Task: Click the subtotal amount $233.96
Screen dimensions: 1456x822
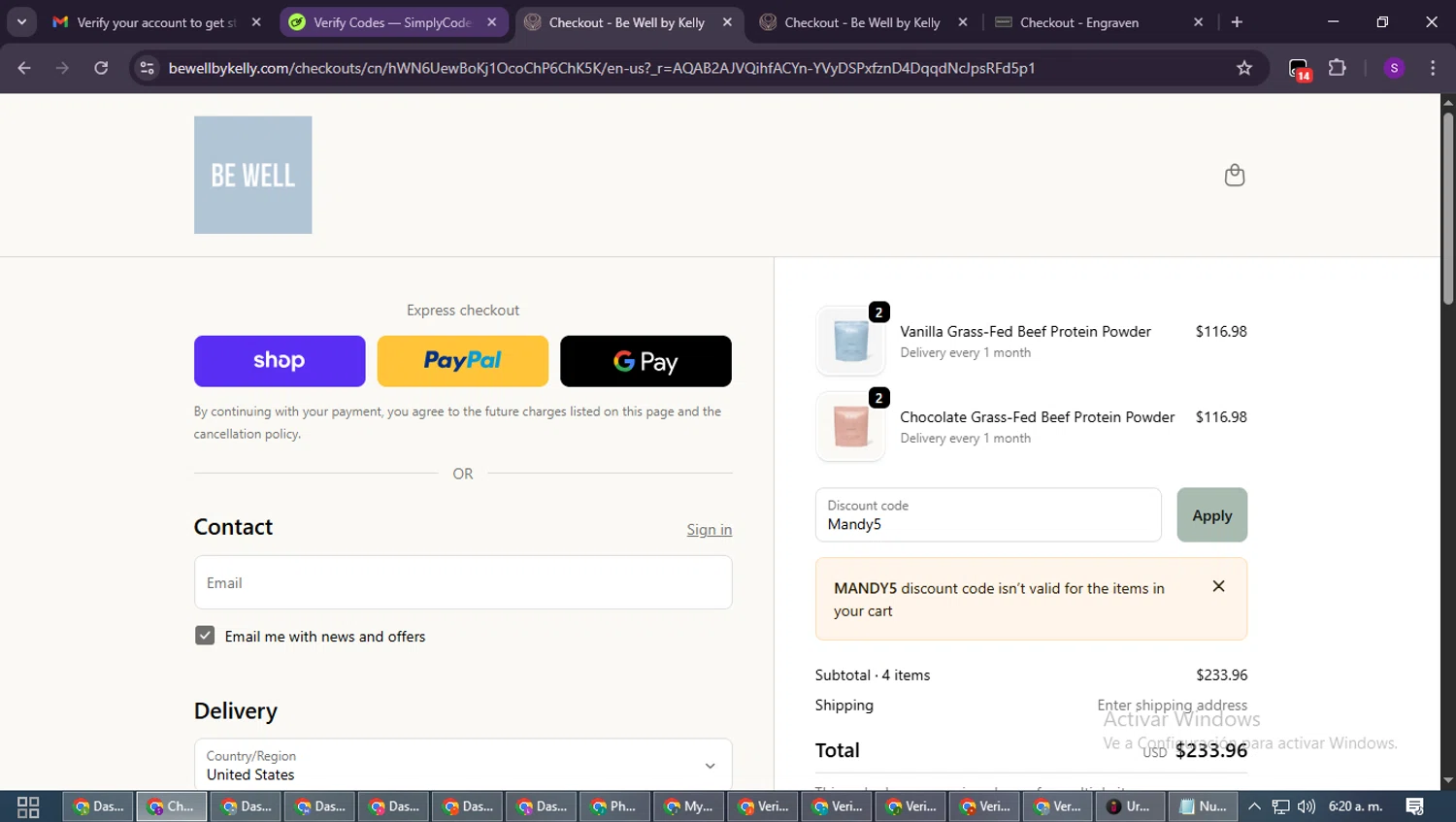Action: [x=1221, y=675]
